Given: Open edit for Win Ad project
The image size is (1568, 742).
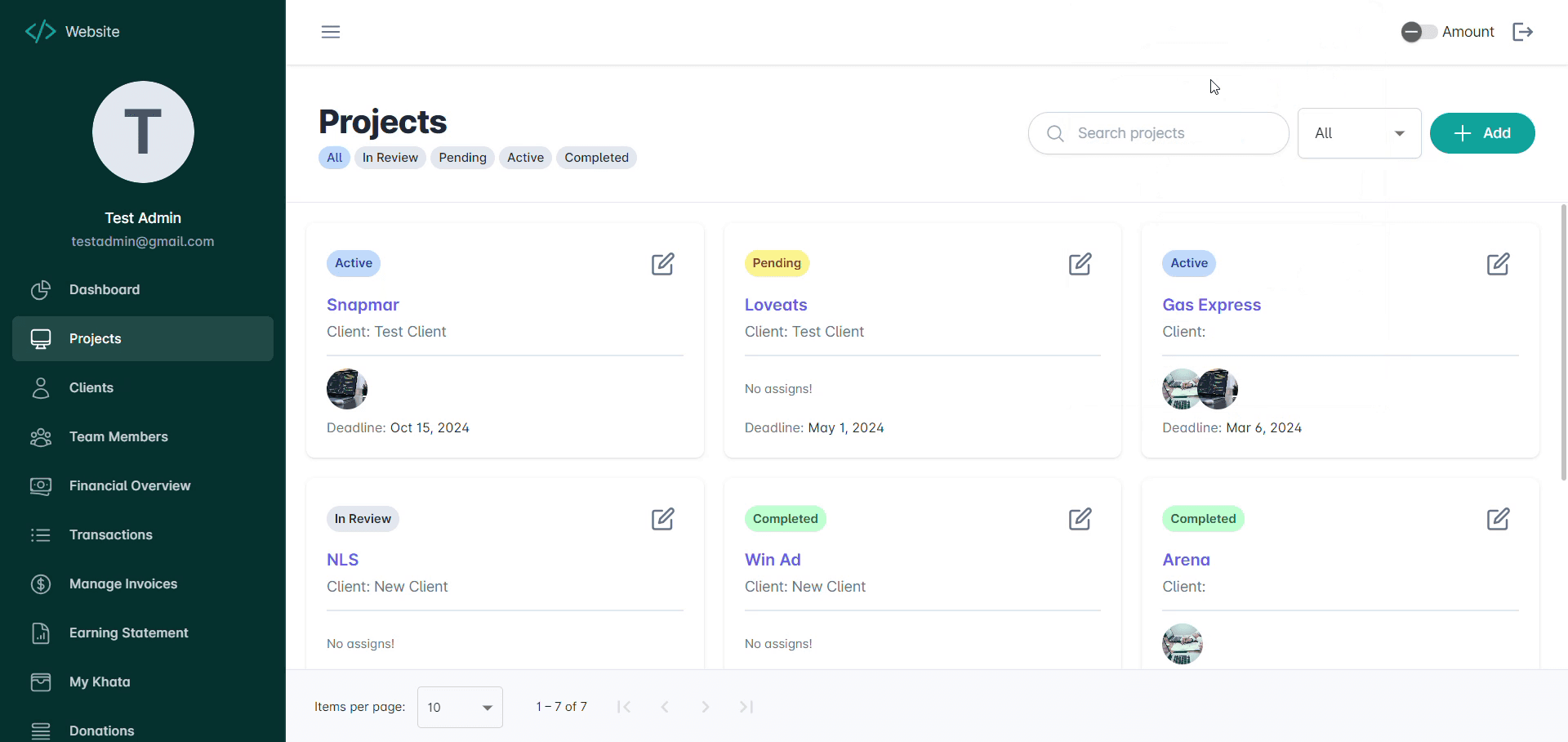Looking at the screenshot, I should 1080,519.
